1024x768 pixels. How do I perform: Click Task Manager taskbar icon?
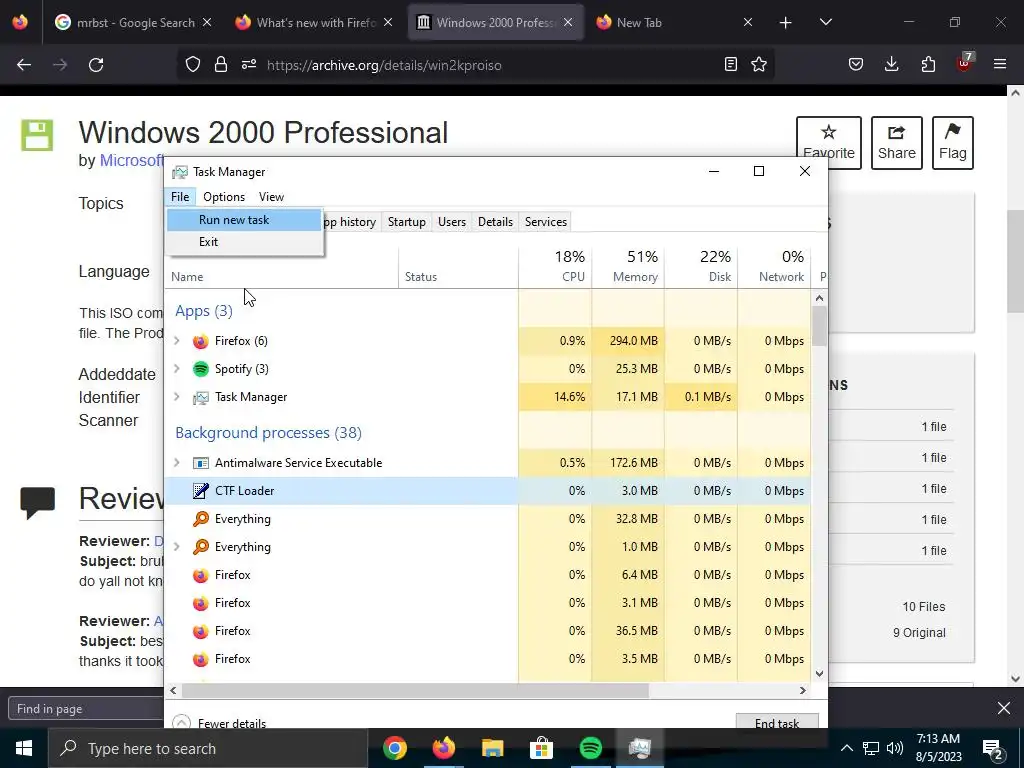(639, 748)
